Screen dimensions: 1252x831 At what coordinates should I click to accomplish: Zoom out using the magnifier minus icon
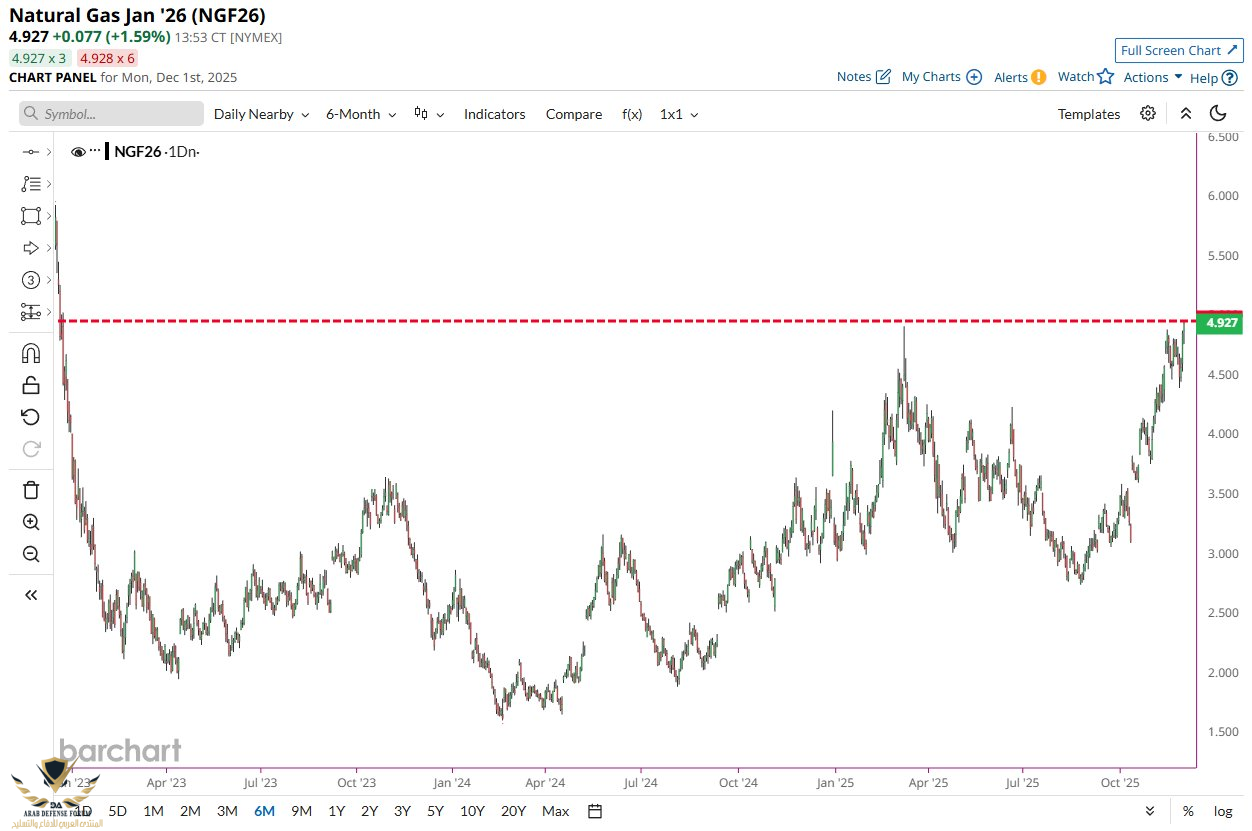click(x=31, y=554)
